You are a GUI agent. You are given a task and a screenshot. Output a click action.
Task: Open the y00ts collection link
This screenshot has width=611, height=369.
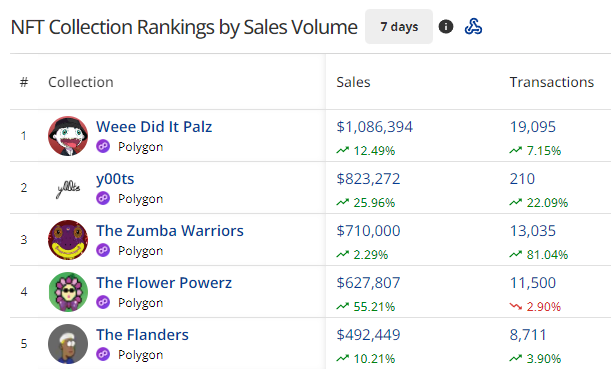115,179
